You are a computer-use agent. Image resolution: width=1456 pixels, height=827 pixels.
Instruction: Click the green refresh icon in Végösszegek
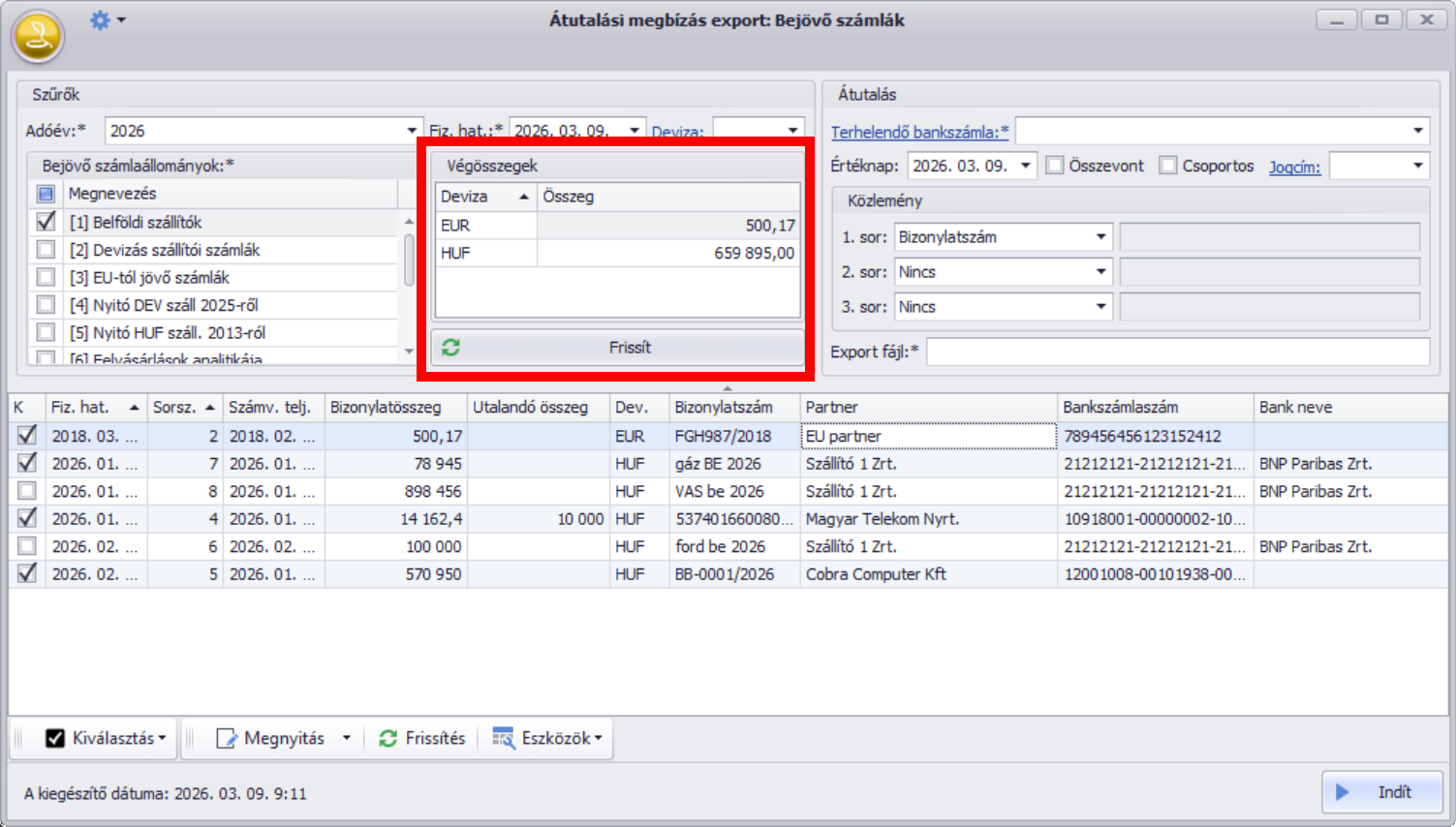pos(450,348)
